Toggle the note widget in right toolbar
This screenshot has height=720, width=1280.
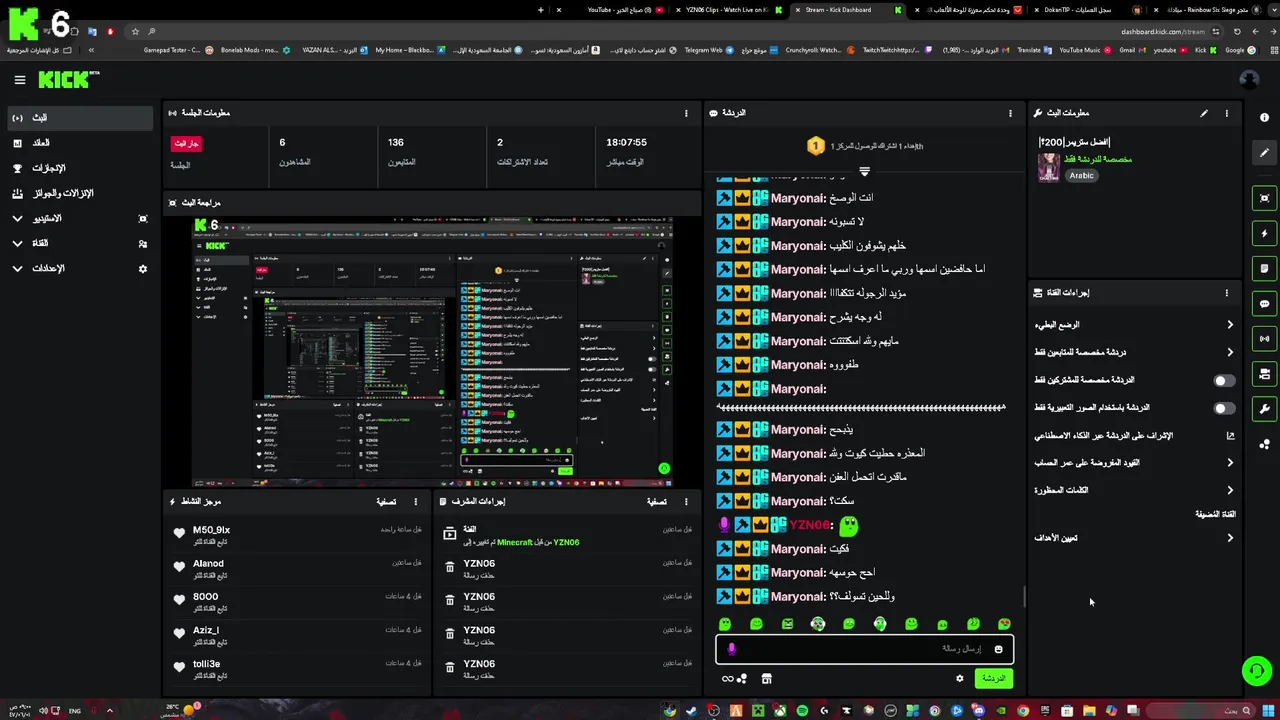1265,269
